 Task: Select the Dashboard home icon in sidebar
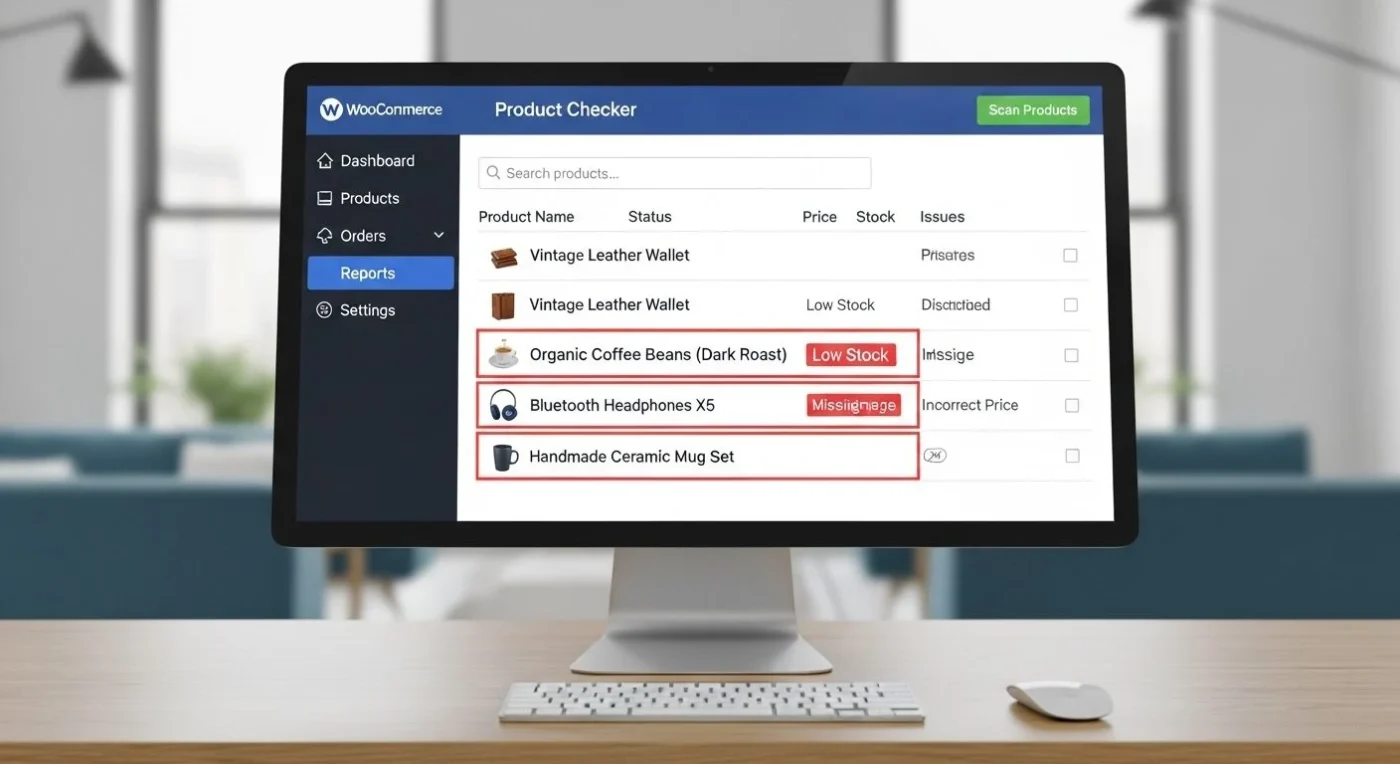point(324,160)
